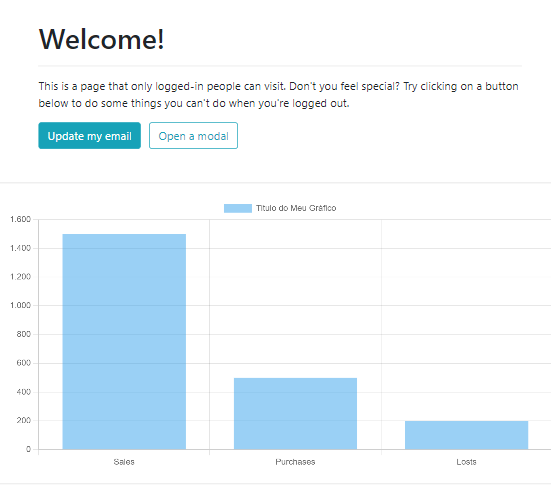Click the 1.600 y-axis tick label
The image size is (551, 493).
pyautogui.click(x=20, y=219)
